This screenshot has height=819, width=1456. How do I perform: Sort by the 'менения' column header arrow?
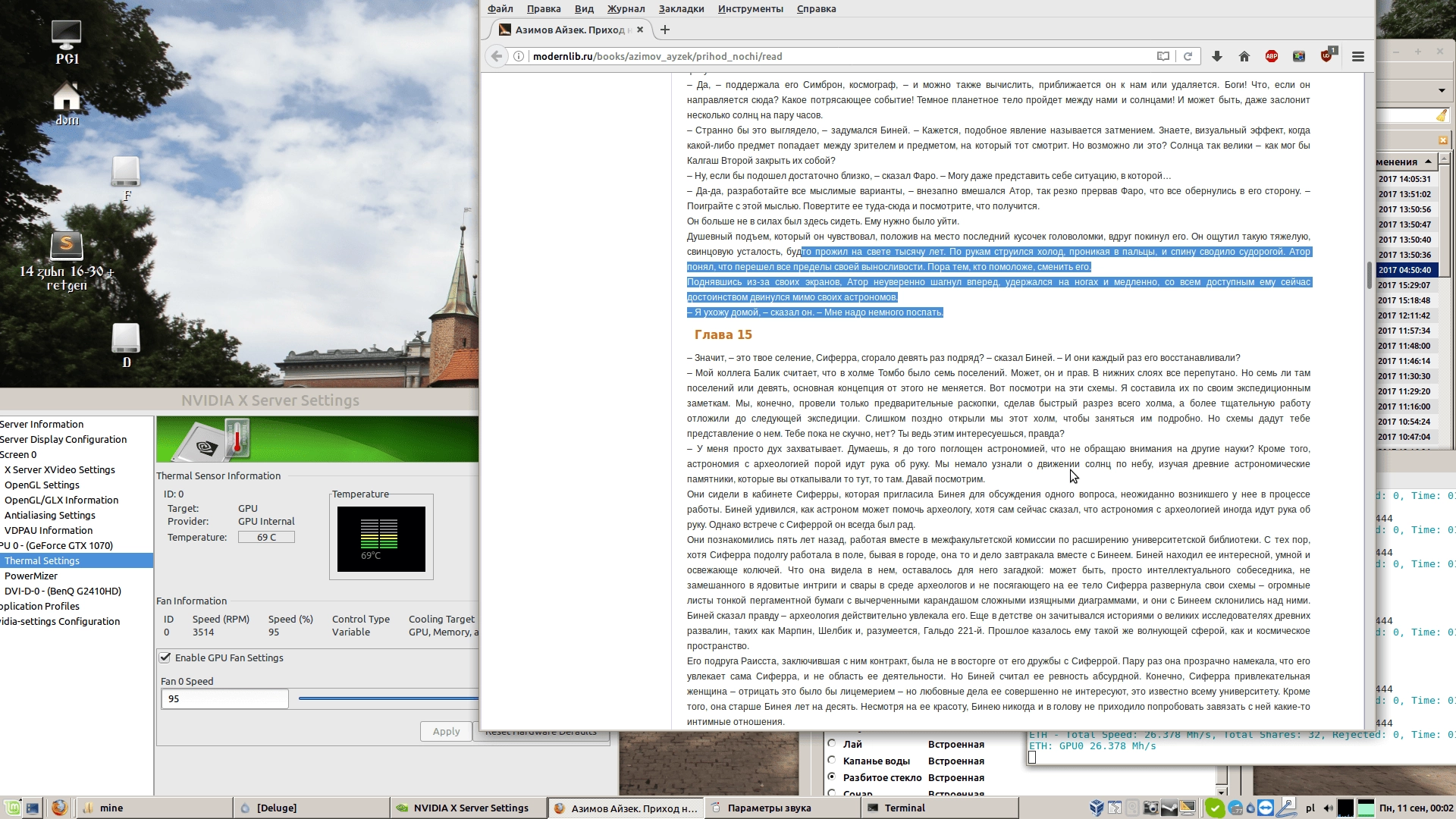coord(1428,162)
